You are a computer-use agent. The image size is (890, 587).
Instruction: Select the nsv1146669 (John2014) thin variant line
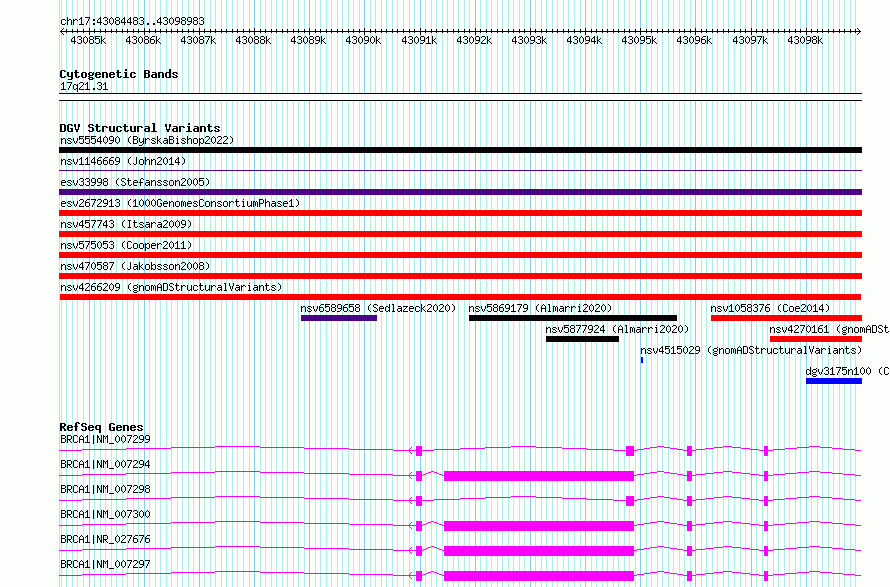[460, 170]
